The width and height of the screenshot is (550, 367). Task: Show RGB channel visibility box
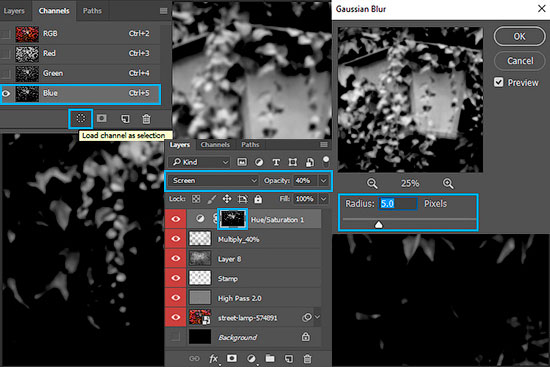pyautogui.click(x=5, y=34)
